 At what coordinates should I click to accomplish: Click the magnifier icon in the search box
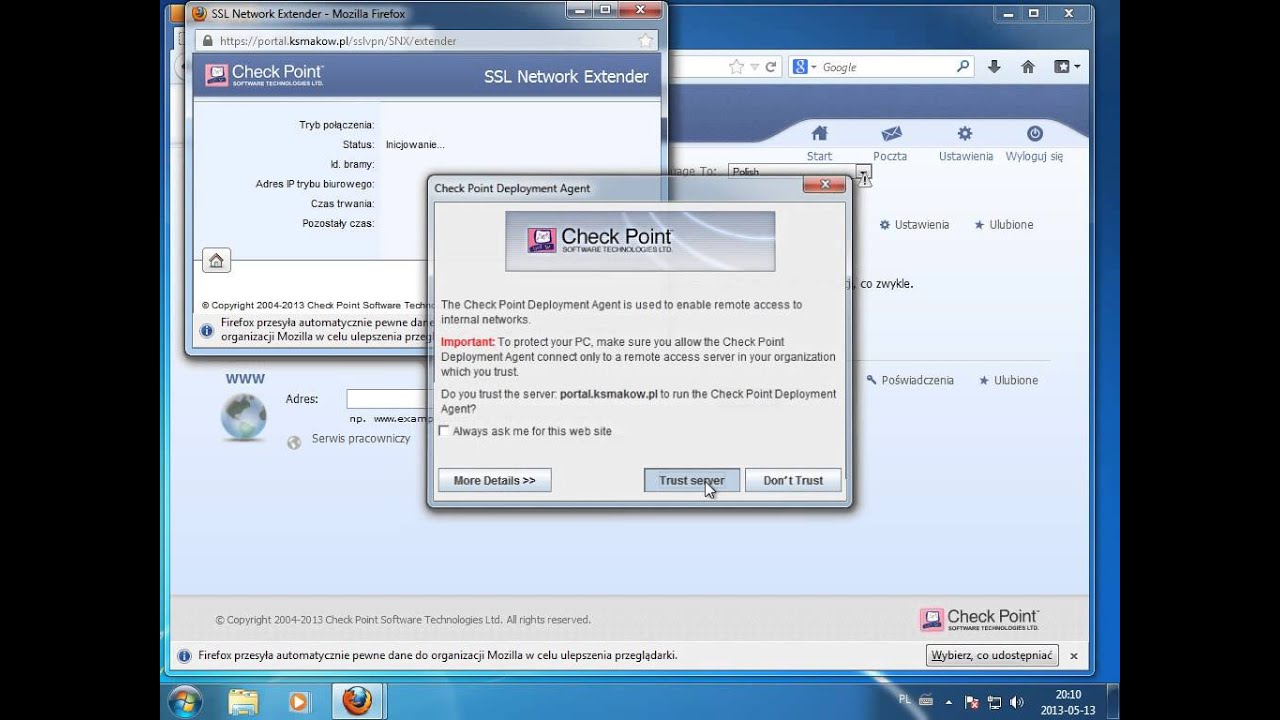pyautogui.click(x=963, y=67)
